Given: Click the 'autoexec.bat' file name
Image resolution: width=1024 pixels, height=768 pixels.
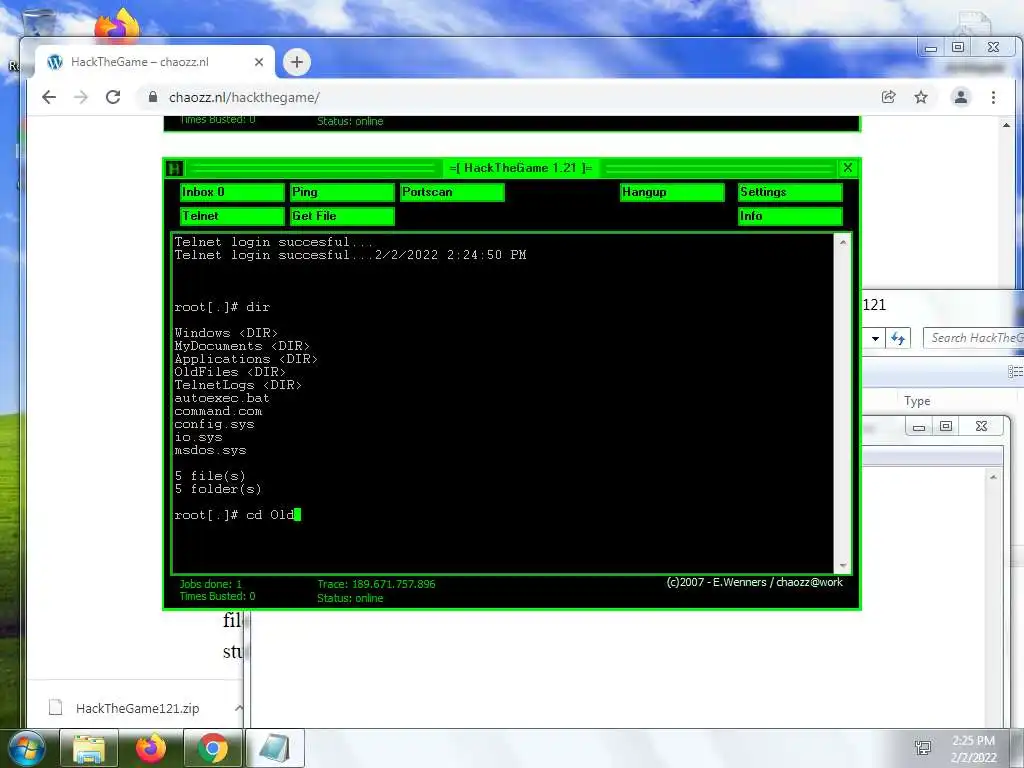Looking at the screenshot, I should click(221, 398).
